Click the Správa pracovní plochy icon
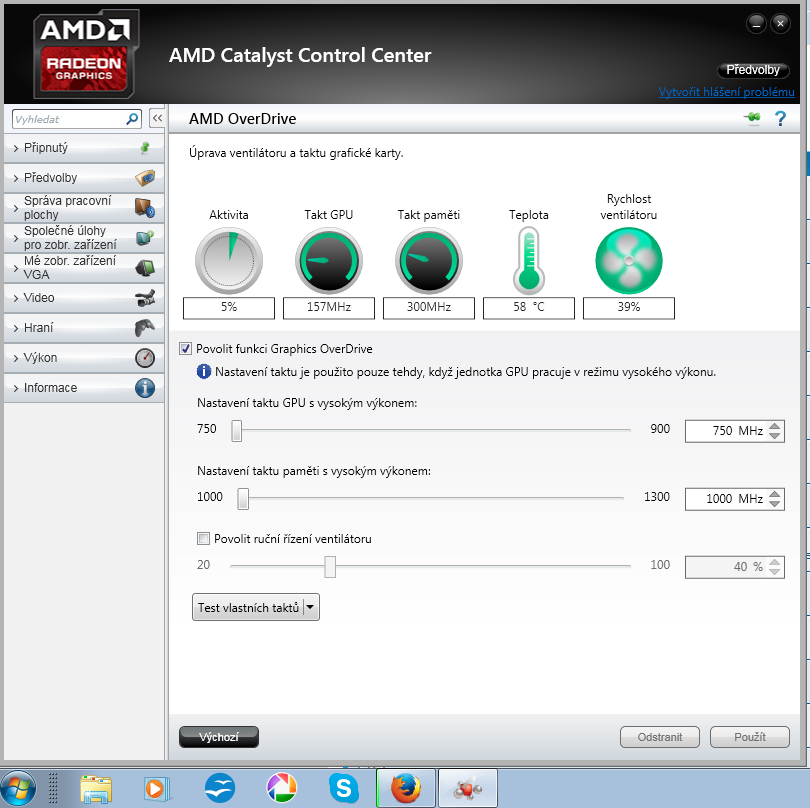 pos(145,208)
